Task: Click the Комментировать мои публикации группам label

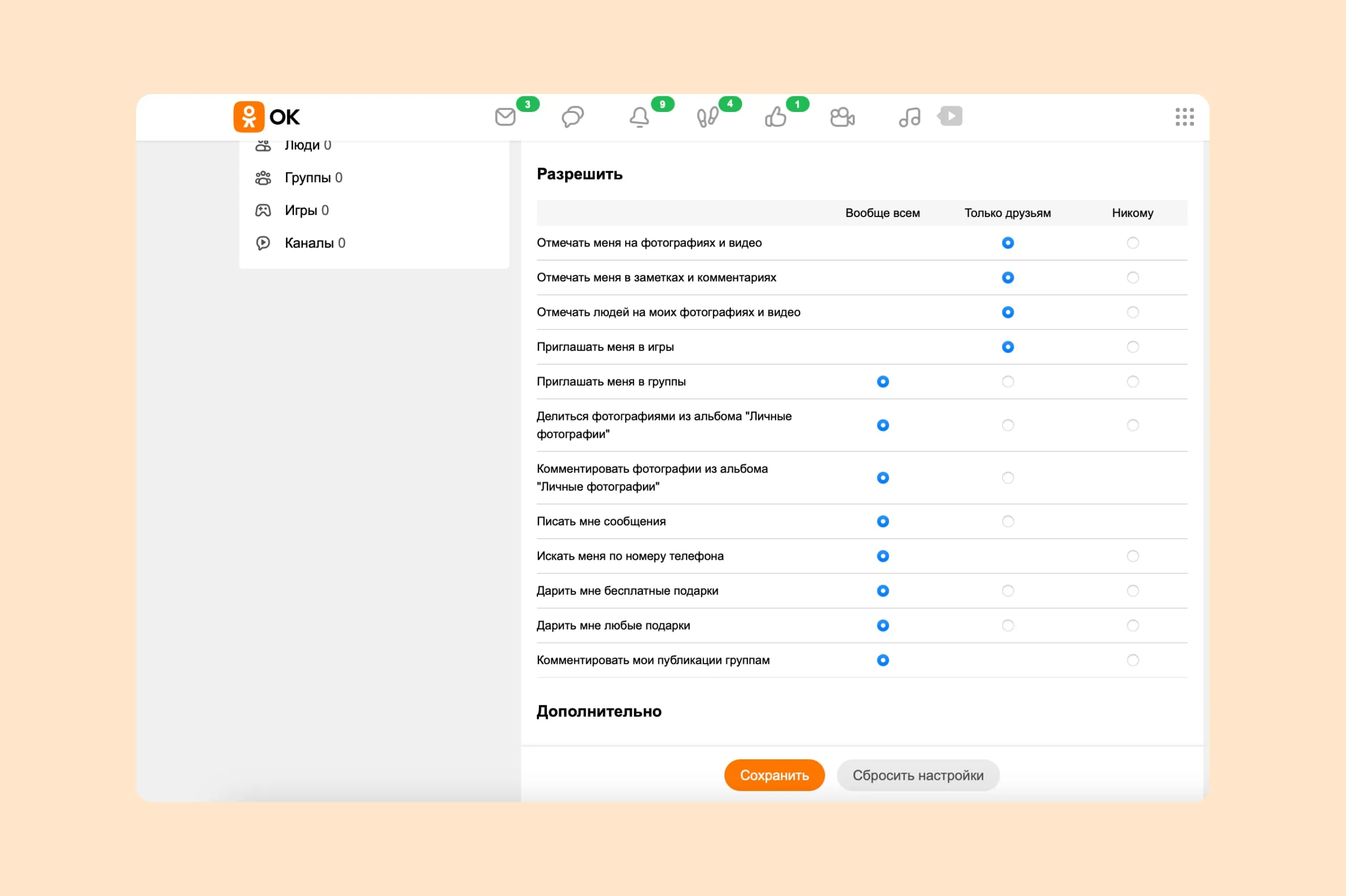Action: (x=652, y=661)
